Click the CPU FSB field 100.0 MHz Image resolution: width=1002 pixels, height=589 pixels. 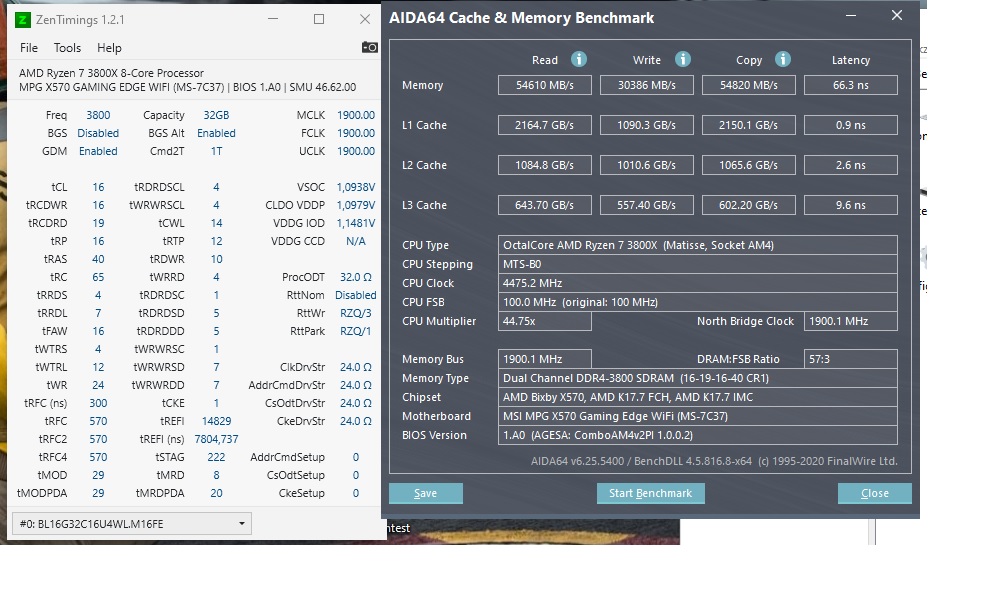point(698,302)
